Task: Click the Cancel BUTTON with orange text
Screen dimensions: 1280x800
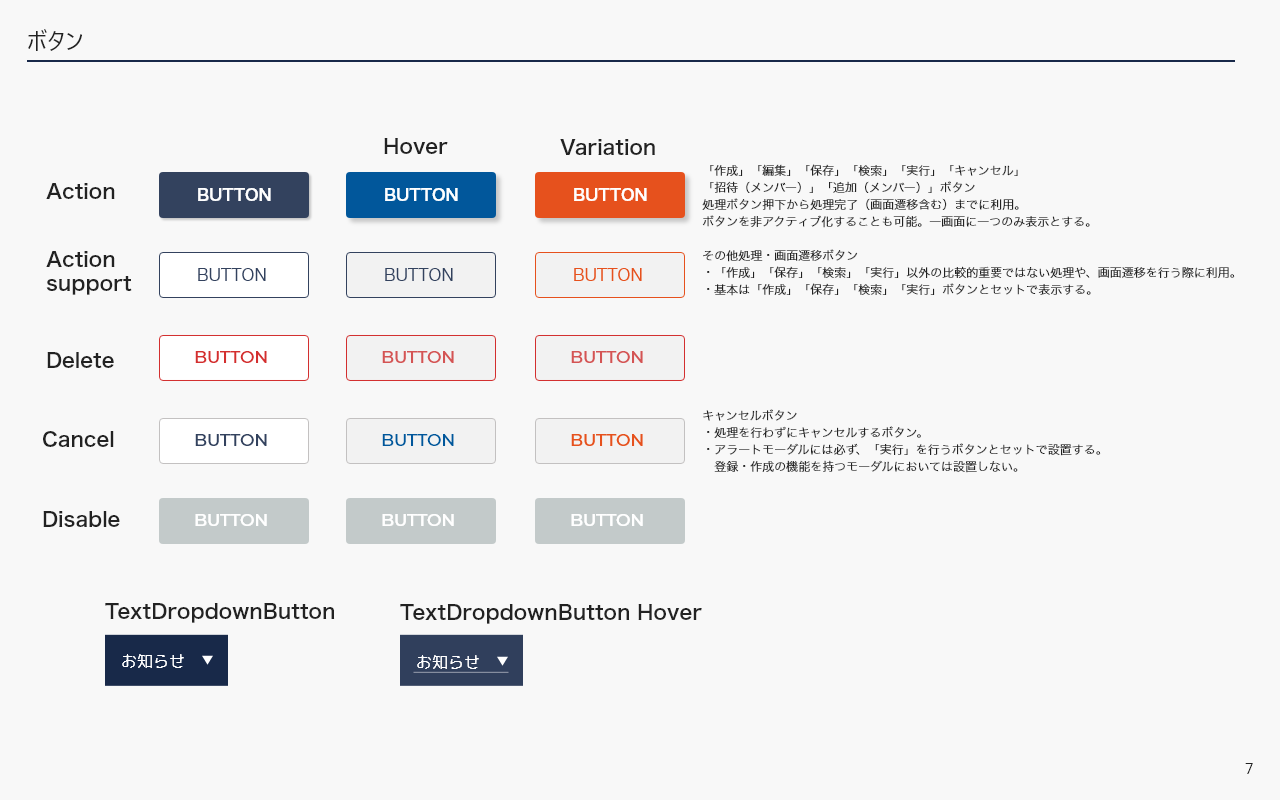Action: [610, 441]
